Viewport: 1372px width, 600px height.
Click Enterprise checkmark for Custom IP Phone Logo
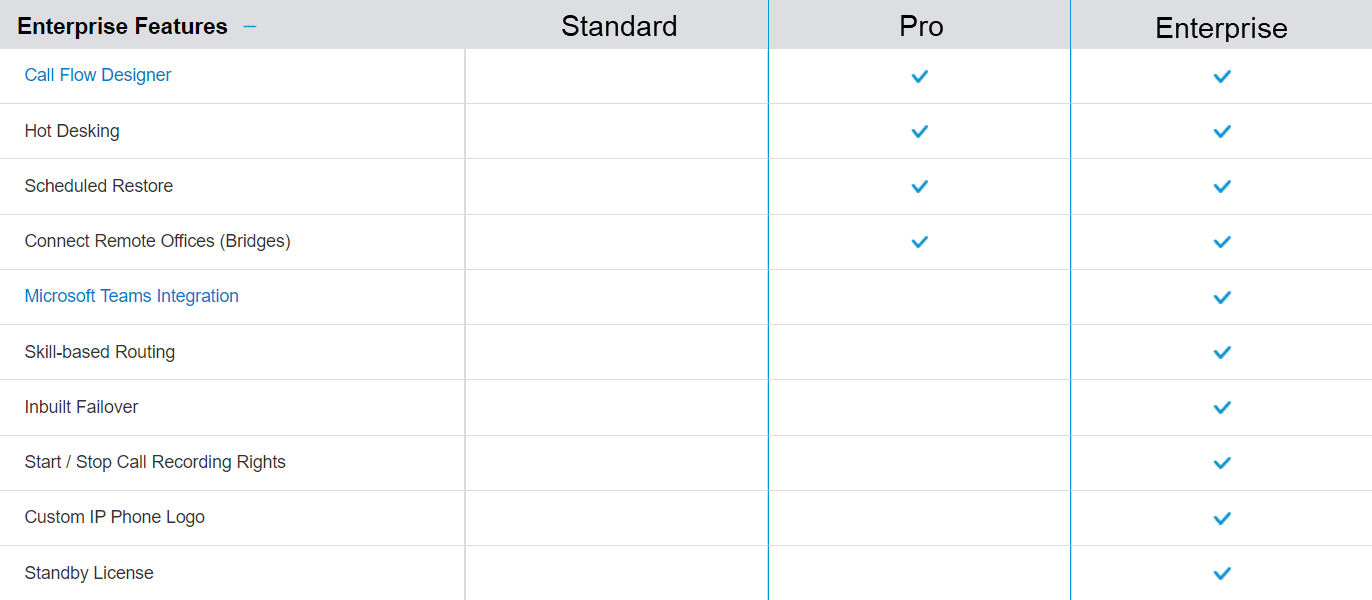[x=1221, y=518]
